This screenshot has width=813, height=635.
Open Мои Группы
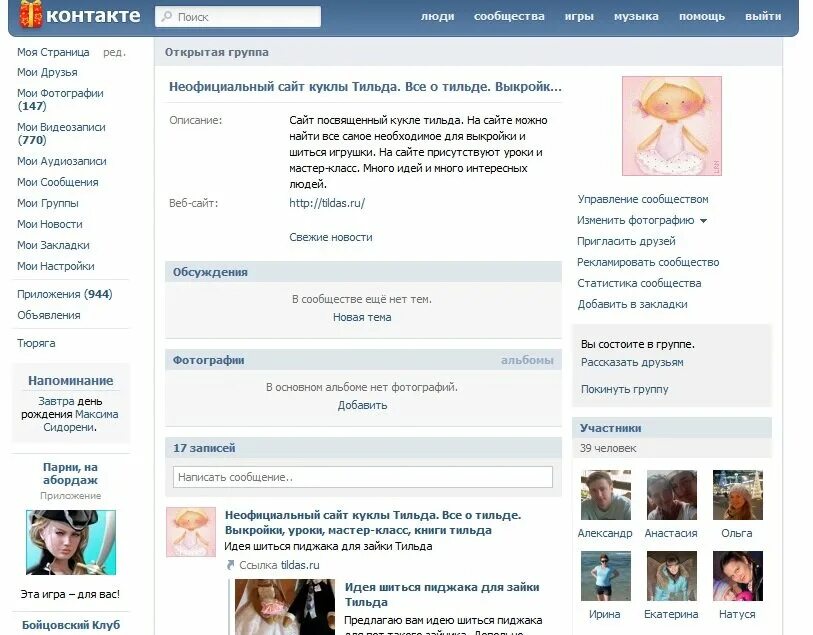[x=48, y=203]
